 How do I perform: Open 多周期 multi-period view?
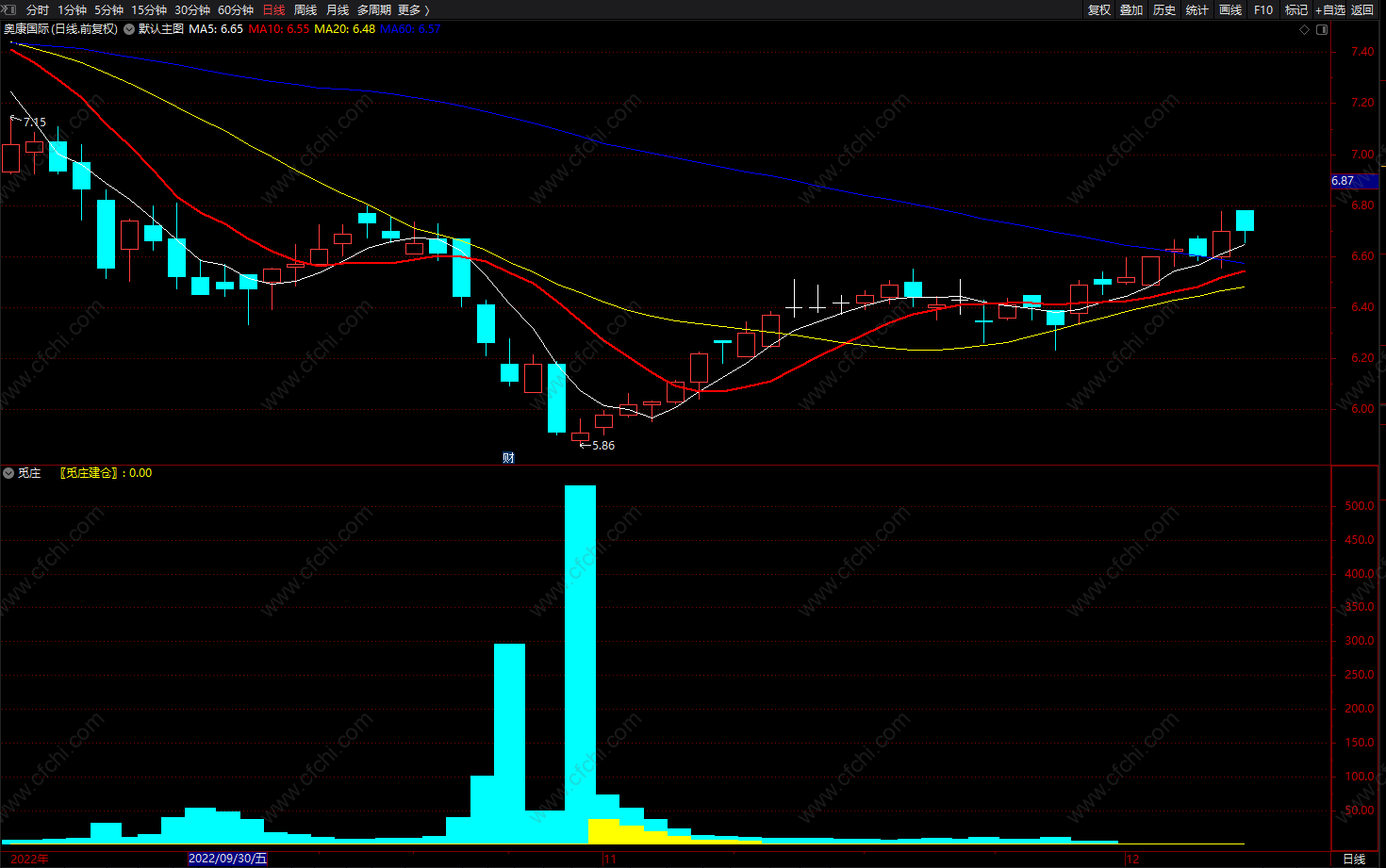click(374, 9)
